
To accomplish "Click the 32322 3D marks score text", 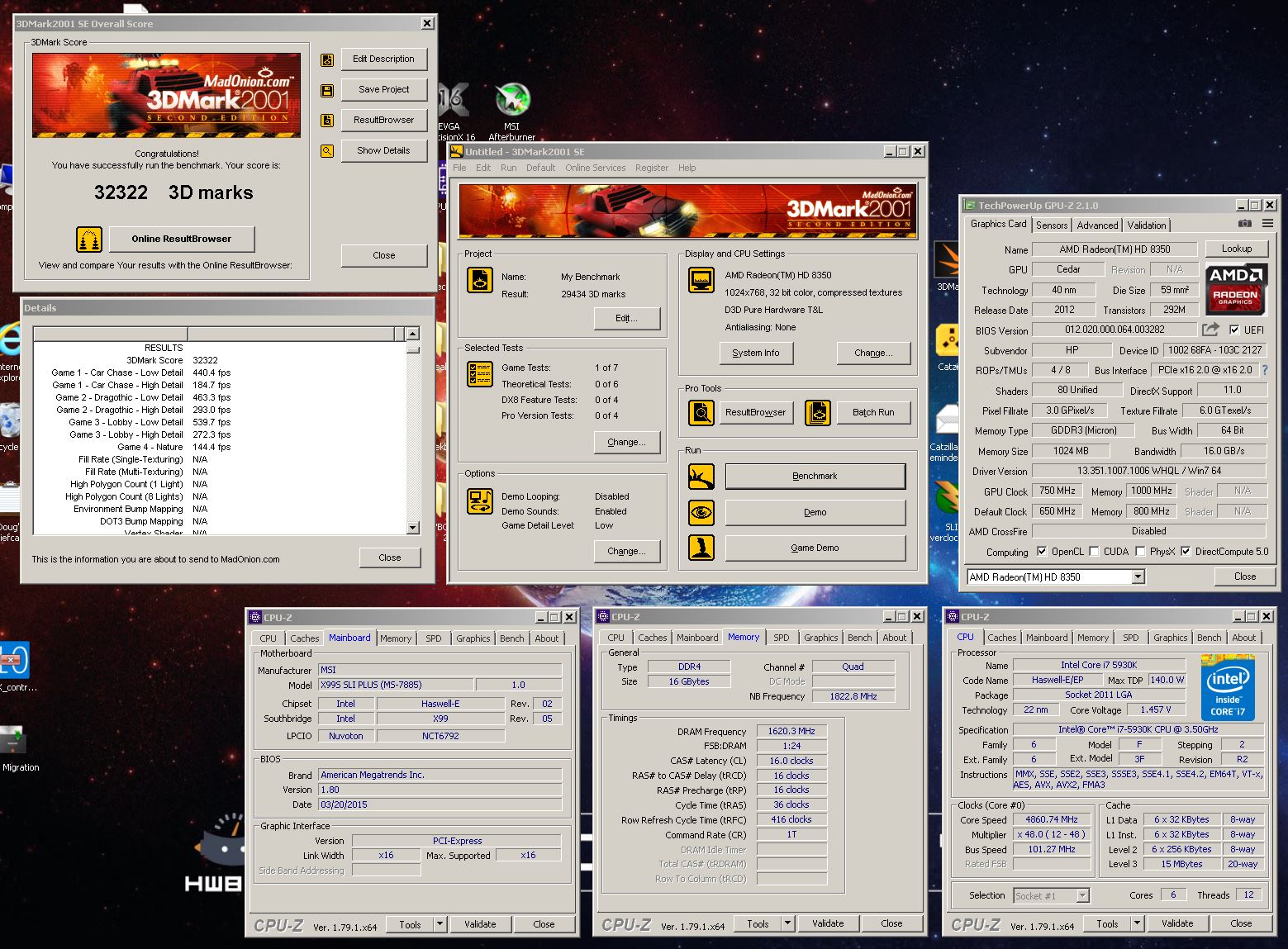I will click(x=173, y=192).
